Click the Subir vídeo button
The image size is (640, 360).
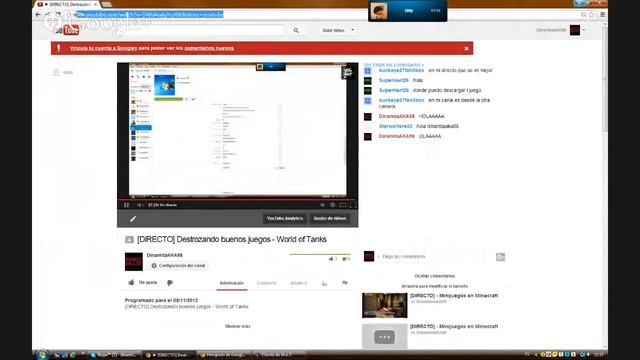[x=333, y=30]
